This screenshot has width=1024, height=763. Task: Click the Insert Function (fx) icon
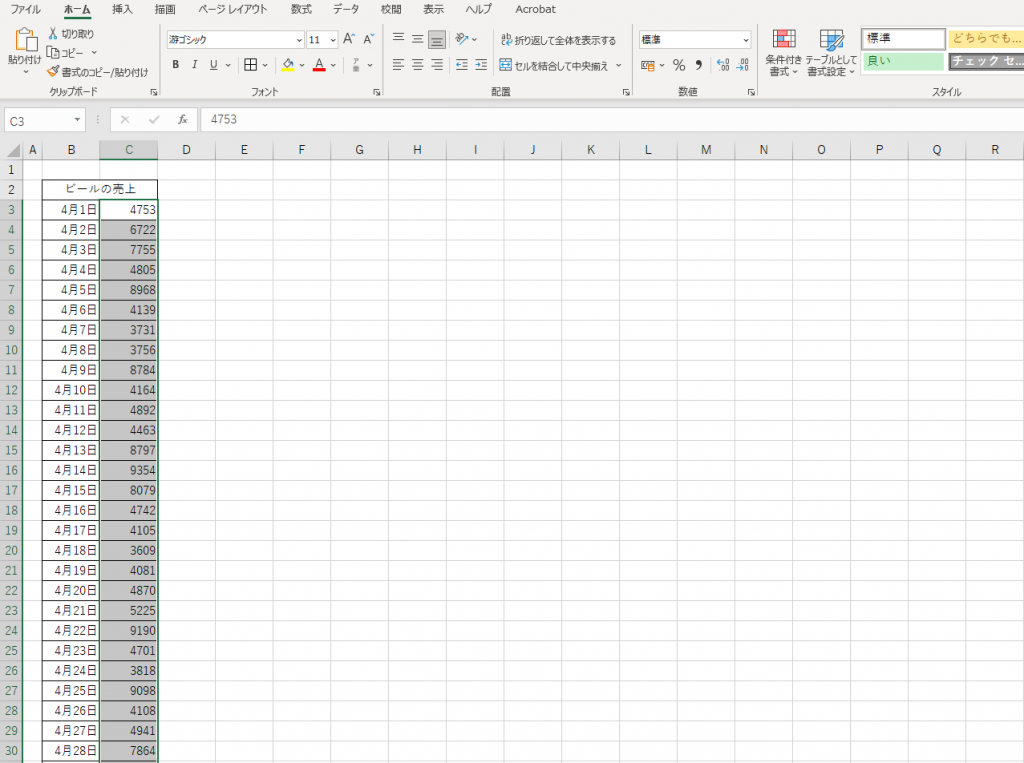coord(183,120)
